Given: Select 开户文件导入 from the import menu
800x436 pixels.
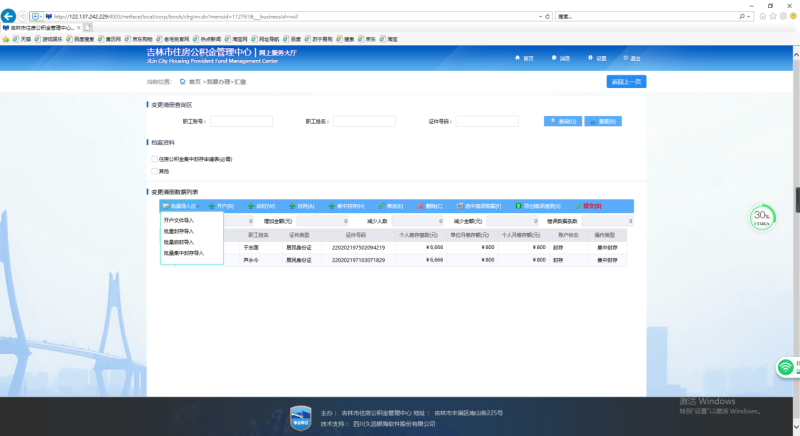Looking at the screenshot, I should coord(179,220).
